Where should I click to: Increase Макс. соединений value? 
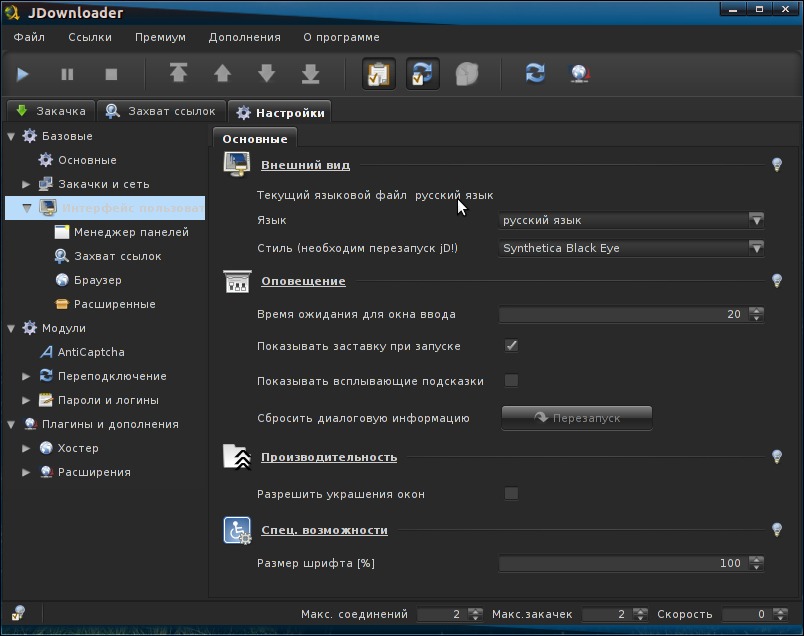(x=475, y=610)
